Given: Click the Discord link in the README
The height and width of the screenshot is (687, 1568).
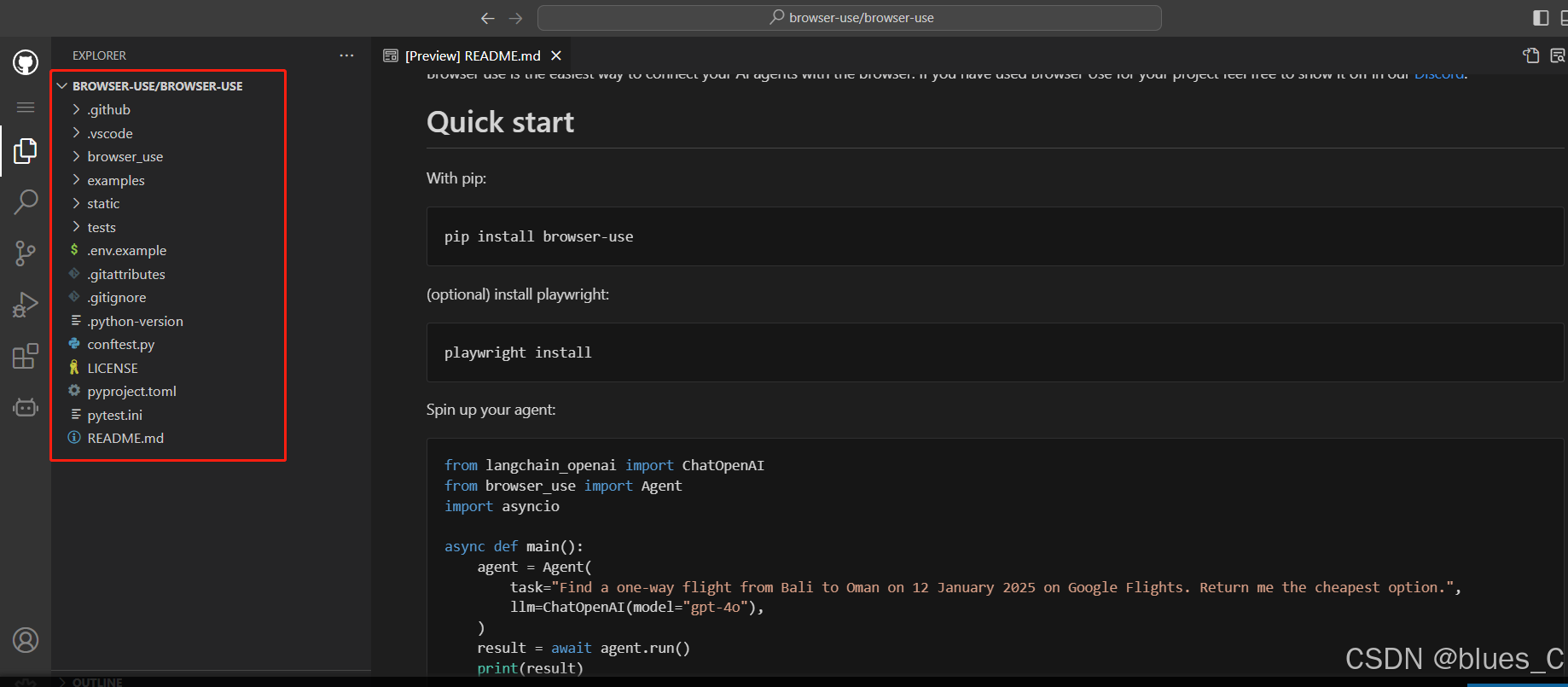Looking at the screenshot, I should click(1439, 75).
